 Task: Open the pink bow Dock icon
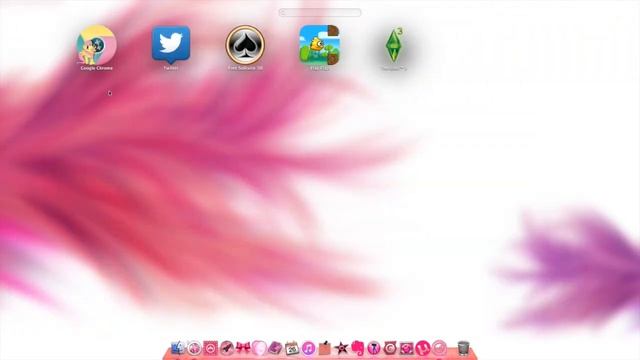pos(243,347)
